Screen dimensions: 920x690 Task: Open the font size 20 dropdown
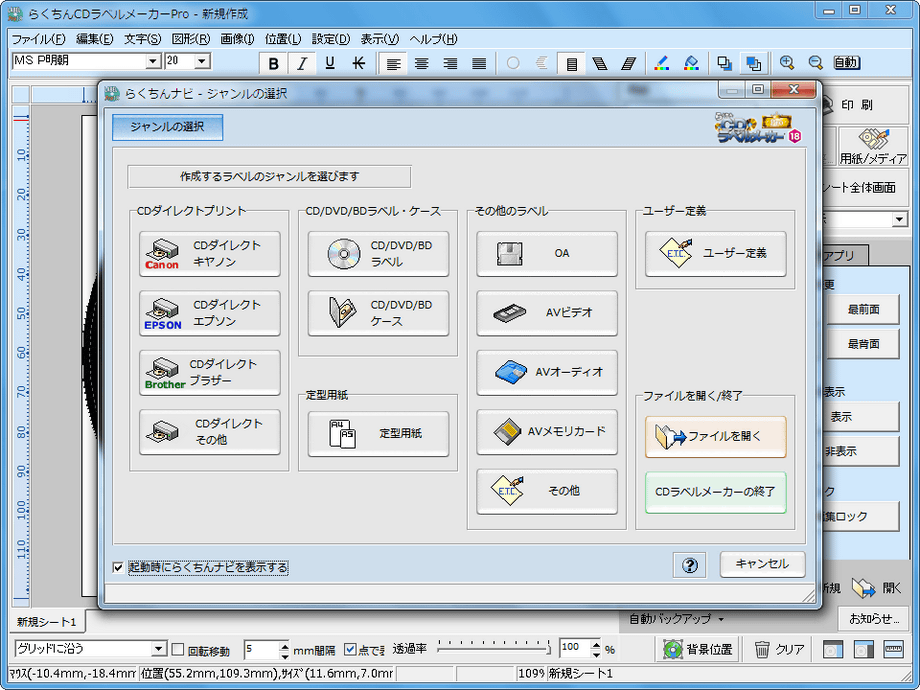(202, 61)
